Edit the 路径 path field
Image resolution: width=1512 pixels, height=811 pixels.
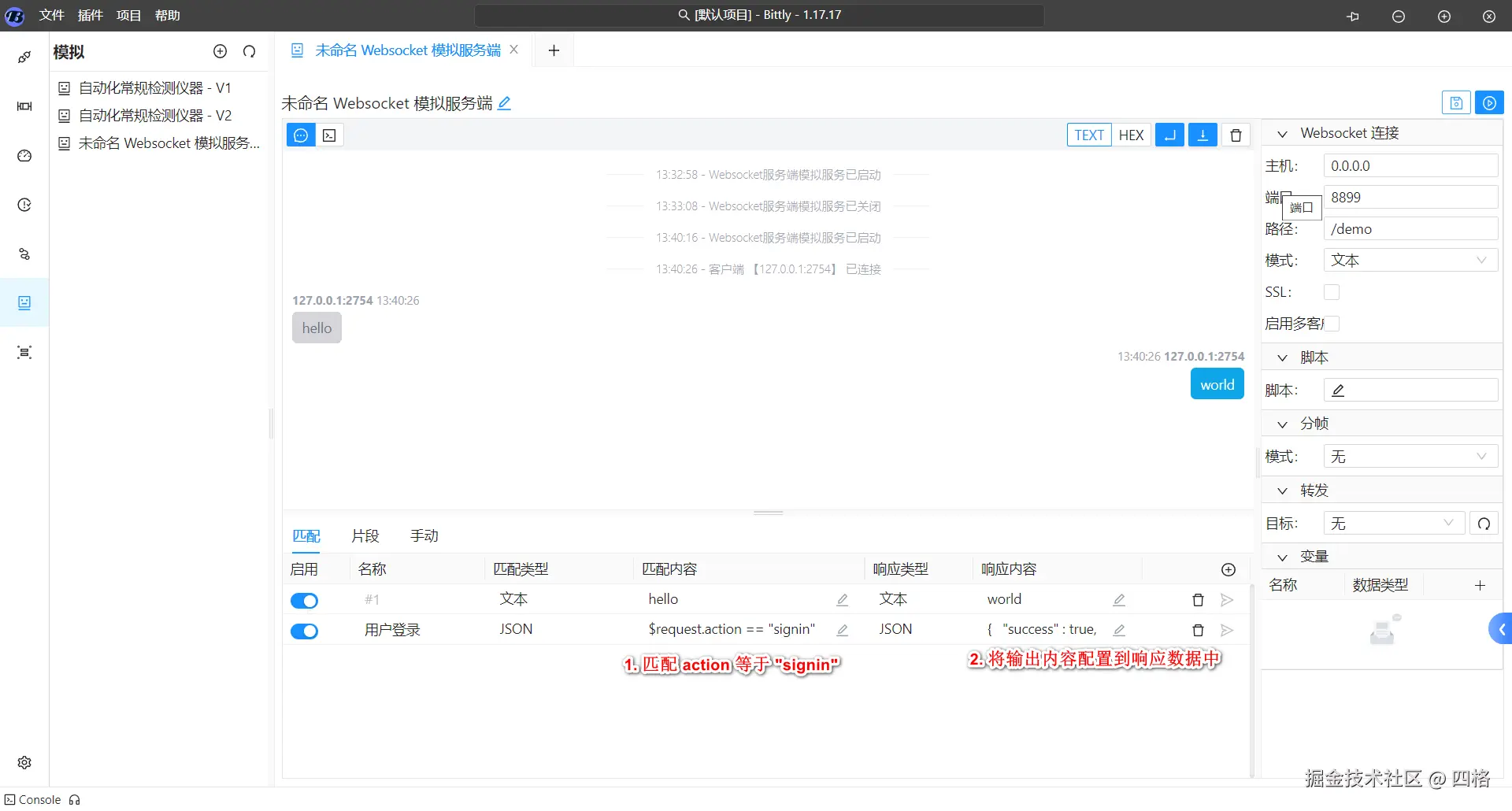[x=1410, y=229]
